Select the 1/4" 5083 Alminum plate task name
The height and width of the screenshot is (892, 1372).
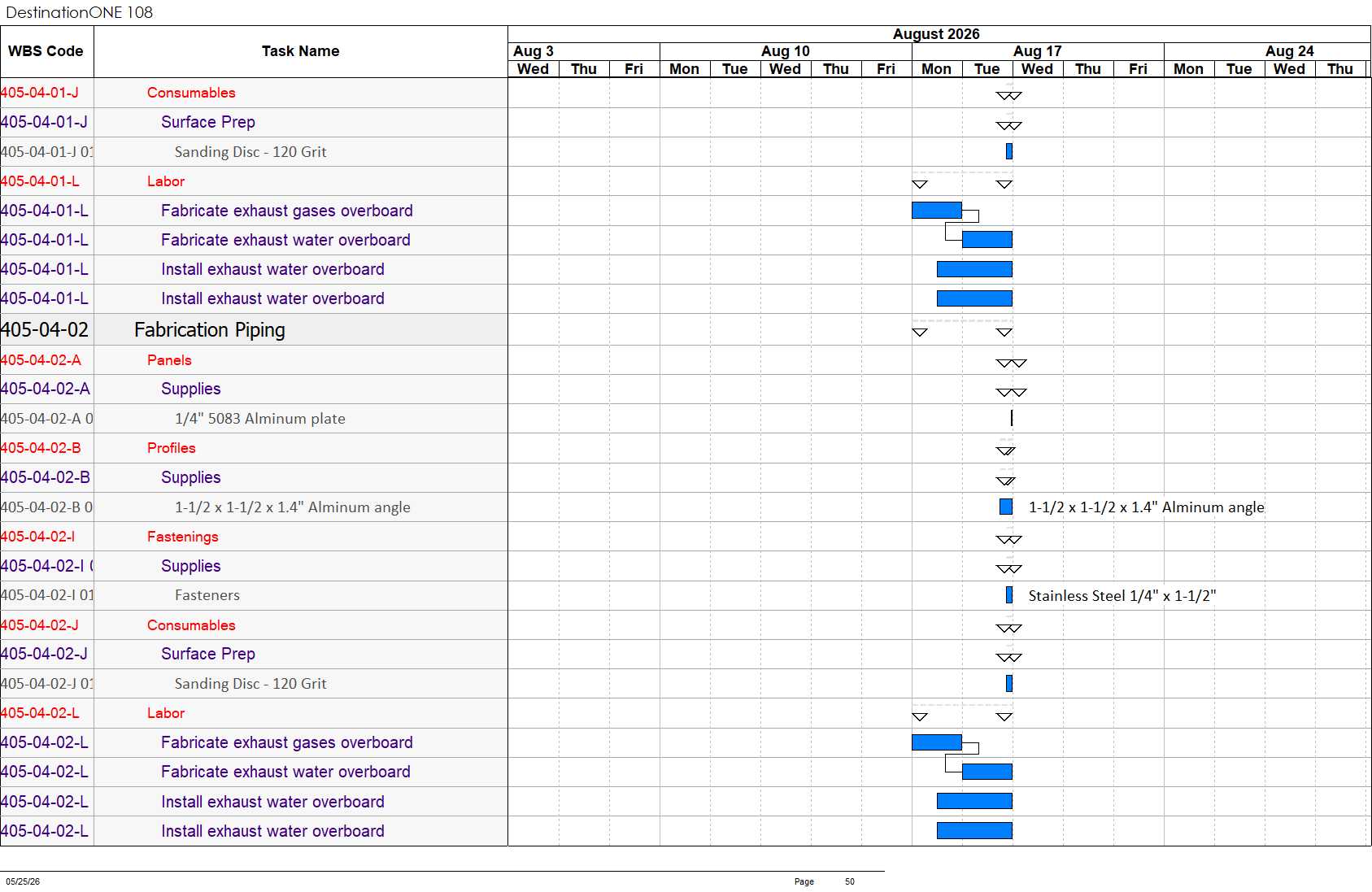(260, 419)
